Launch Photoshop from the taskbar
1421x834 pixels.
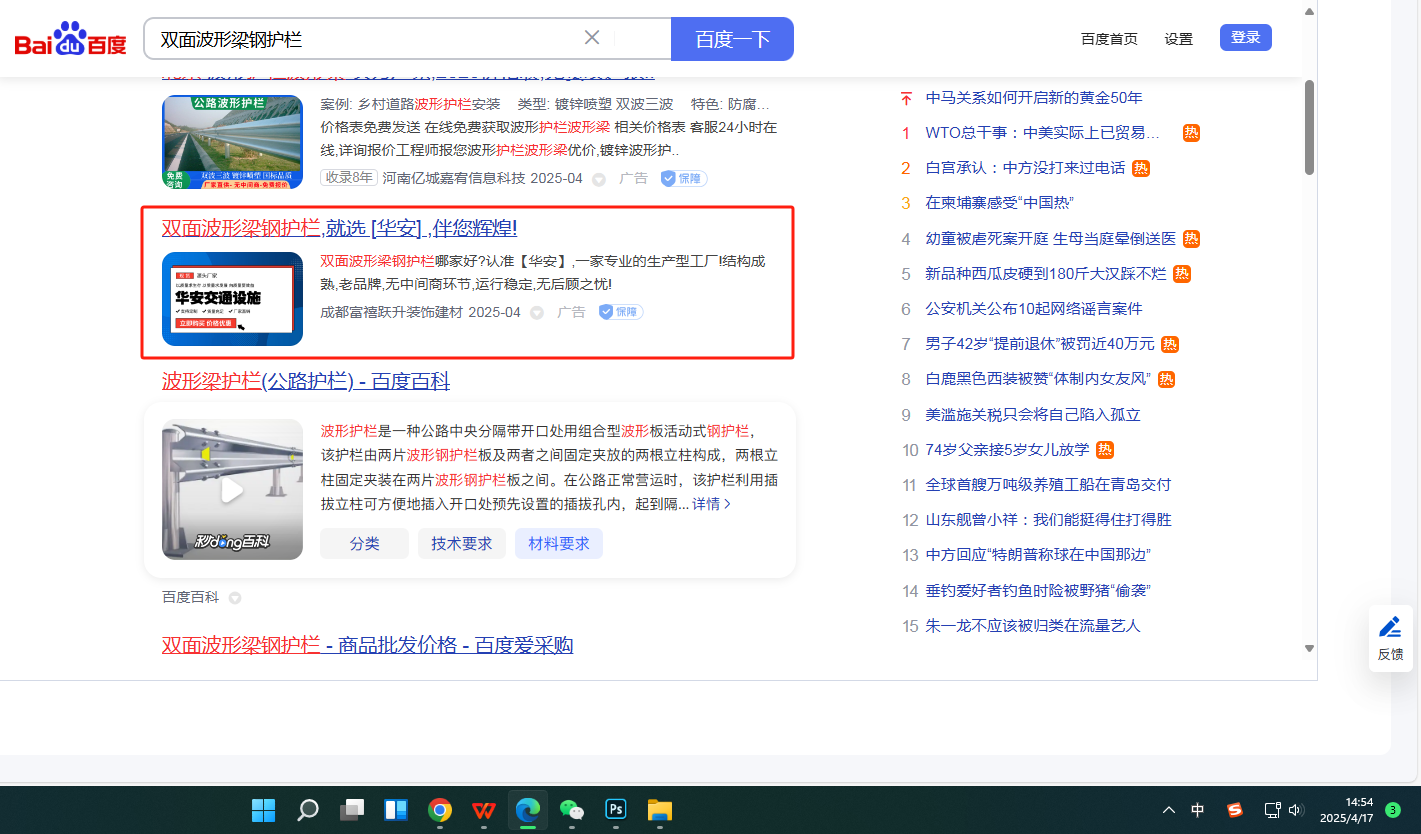coord(615,810)
